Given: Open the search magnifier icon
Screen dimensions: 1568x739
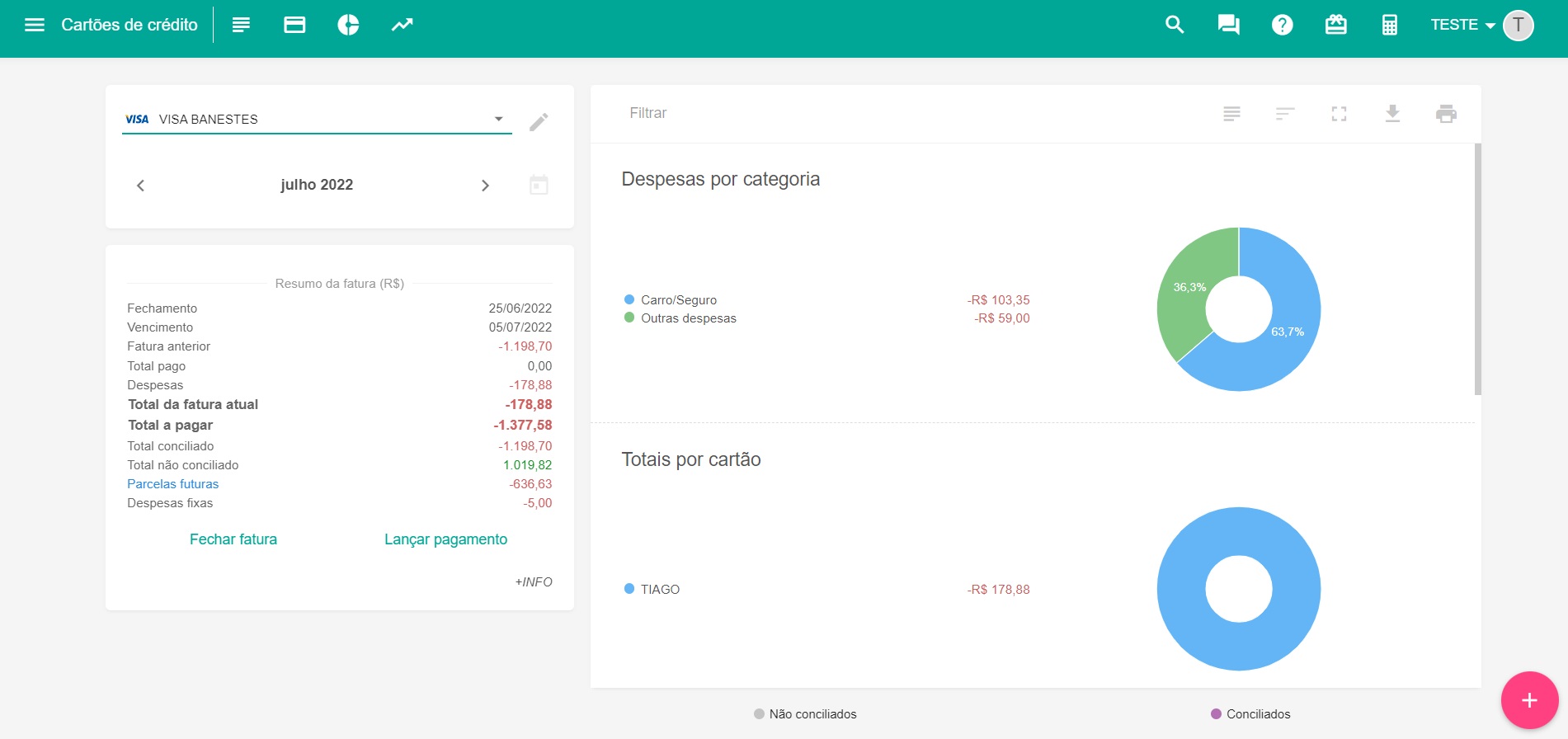Looking at the screenshot, I should coord(1175,25).
